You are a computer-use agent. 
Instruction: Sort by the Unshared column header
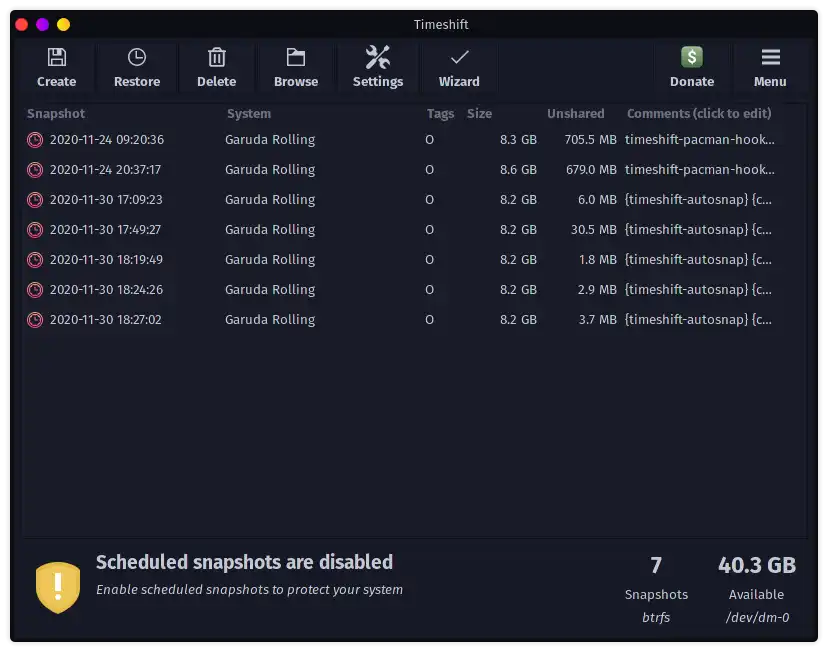(x=575, y=114)
